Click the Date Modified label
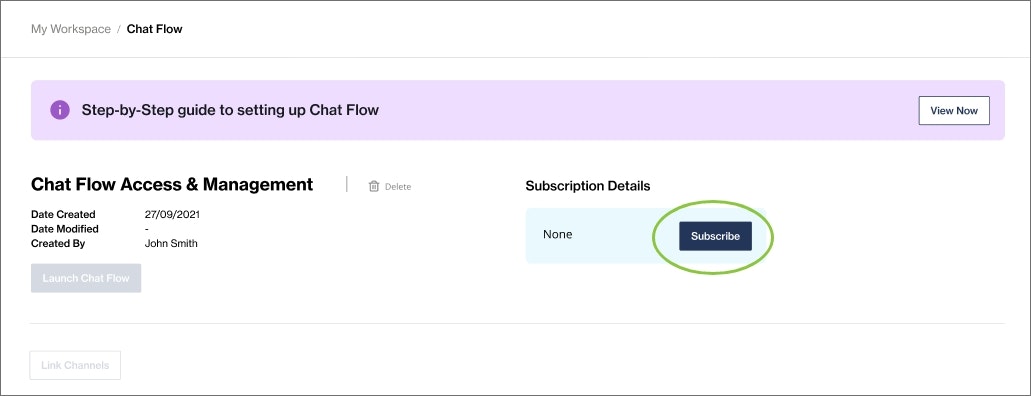The height and width of the screenshot is (396, 1031). click(x=65, y=229)
